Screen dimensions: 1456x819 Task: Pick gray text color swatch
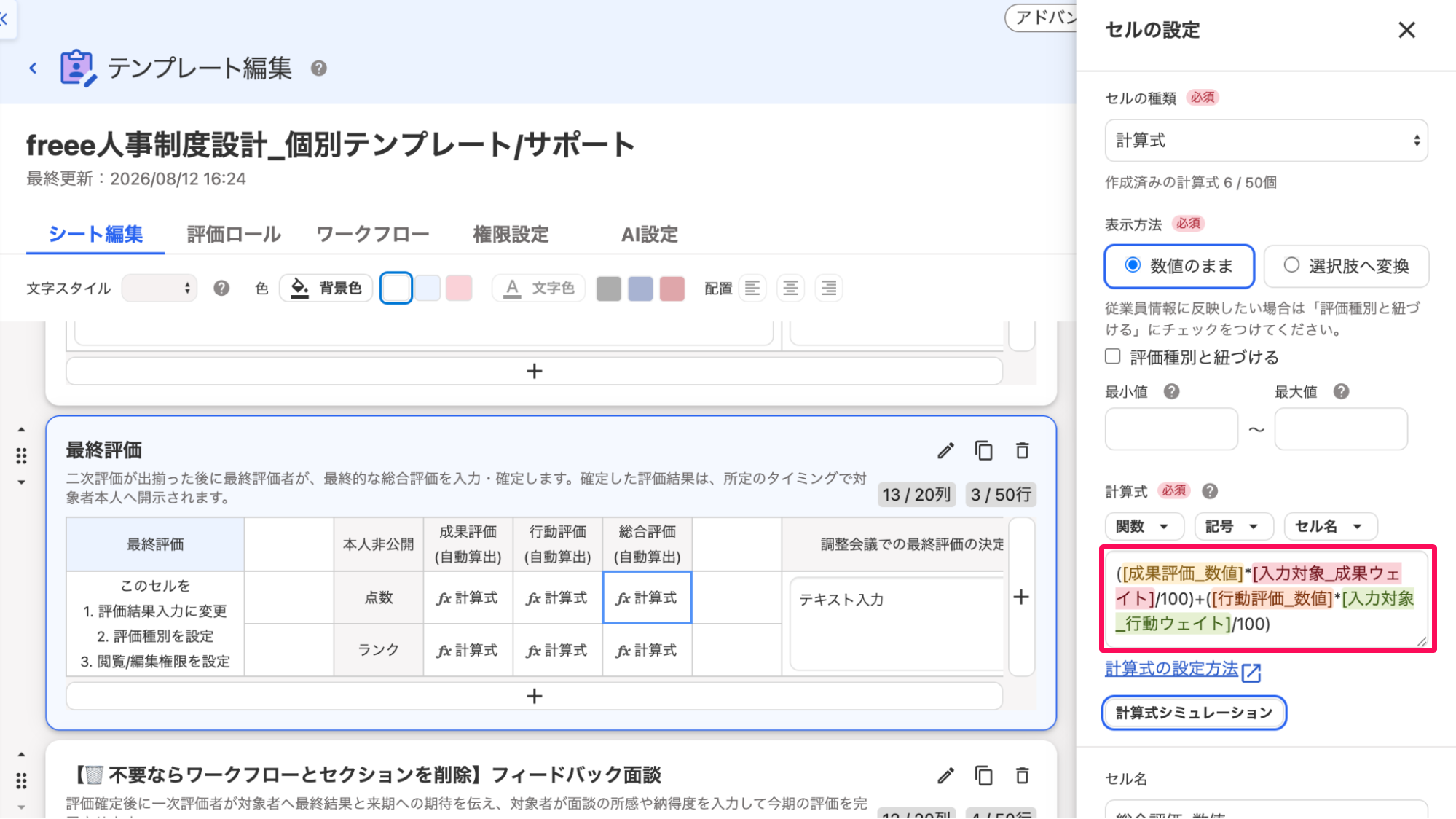coord(609,289)
